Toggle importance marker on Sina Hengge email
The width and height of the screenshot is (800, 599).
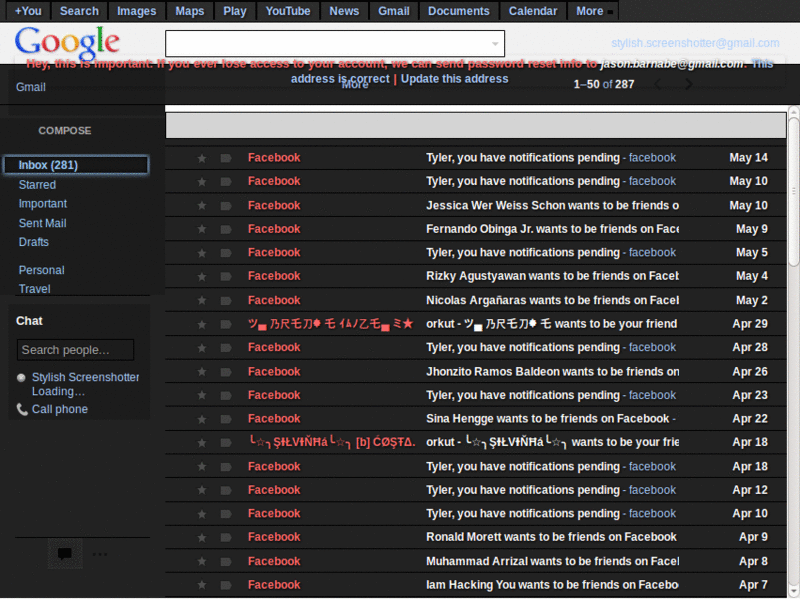[x=226, y=419]
